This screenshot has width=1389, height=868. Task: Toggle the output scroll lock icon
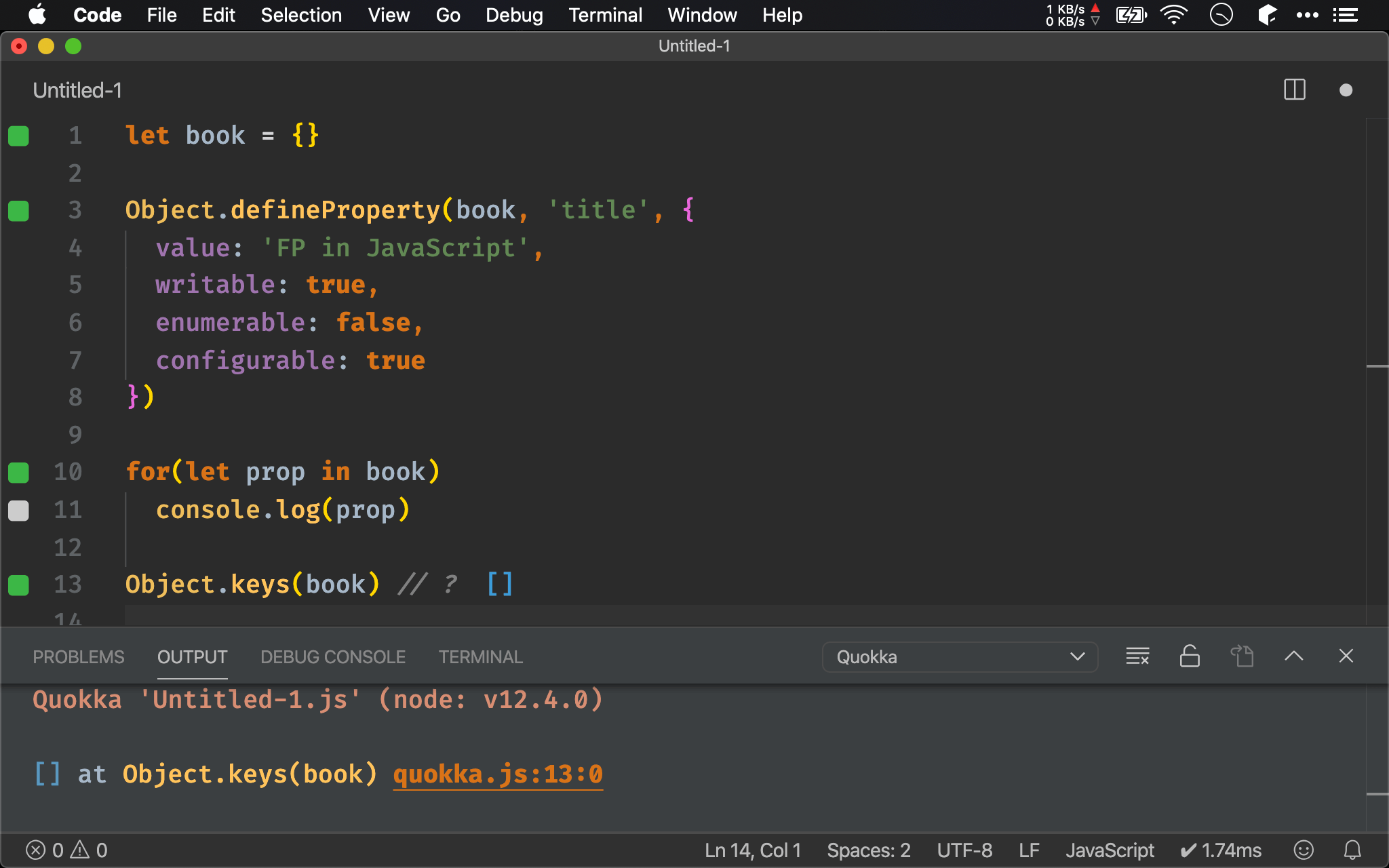tap(1190, 656)
